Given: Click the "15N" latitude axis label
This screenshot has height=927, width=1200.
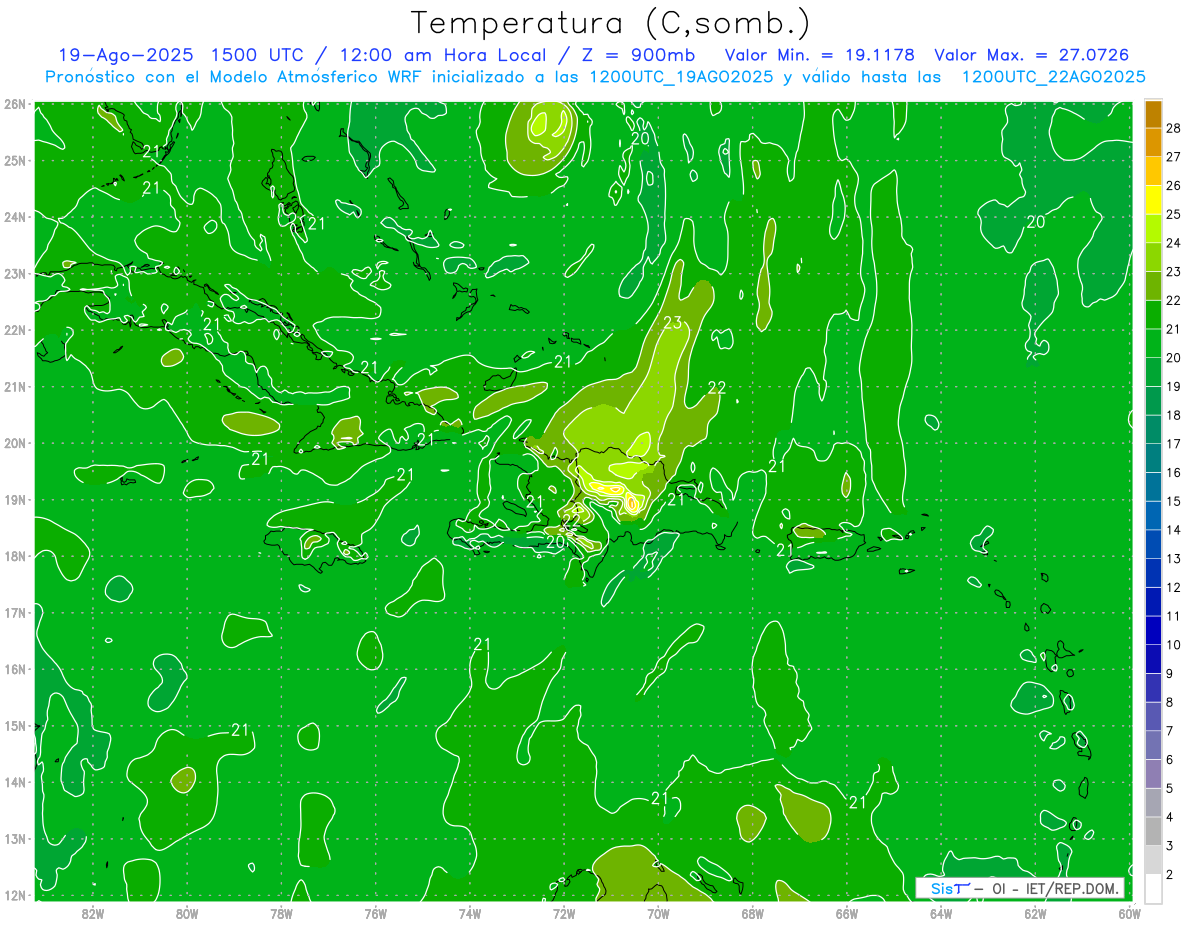Looking at the screenshot, I should pyautogui.click(x=15, y=725).
